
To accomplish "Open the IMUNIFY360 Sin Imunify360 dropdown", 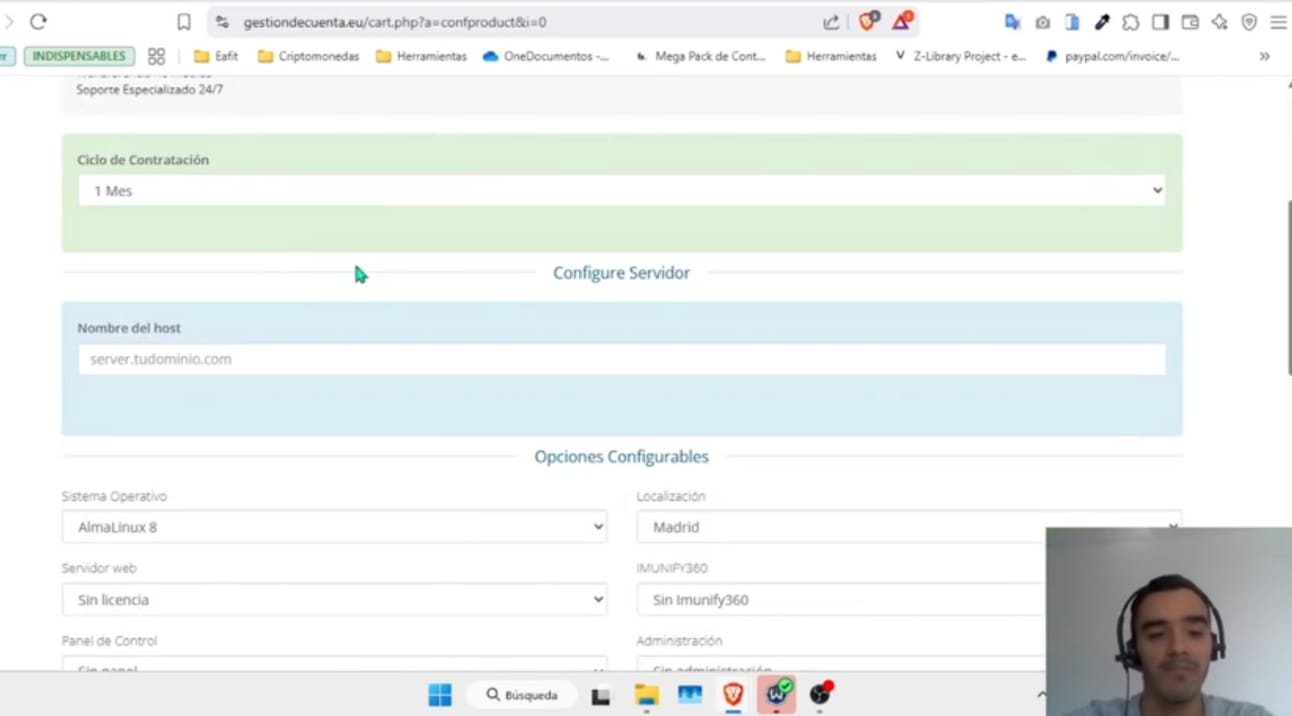I will coord(841,599).
